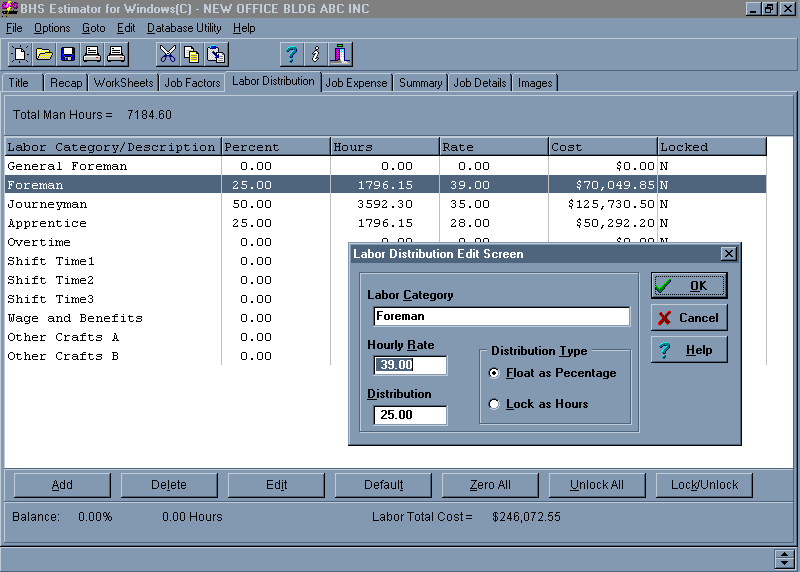The height and width of the screenshot is (572, 800).
Task: Open the File menu
Action: [x=14, y=28]
